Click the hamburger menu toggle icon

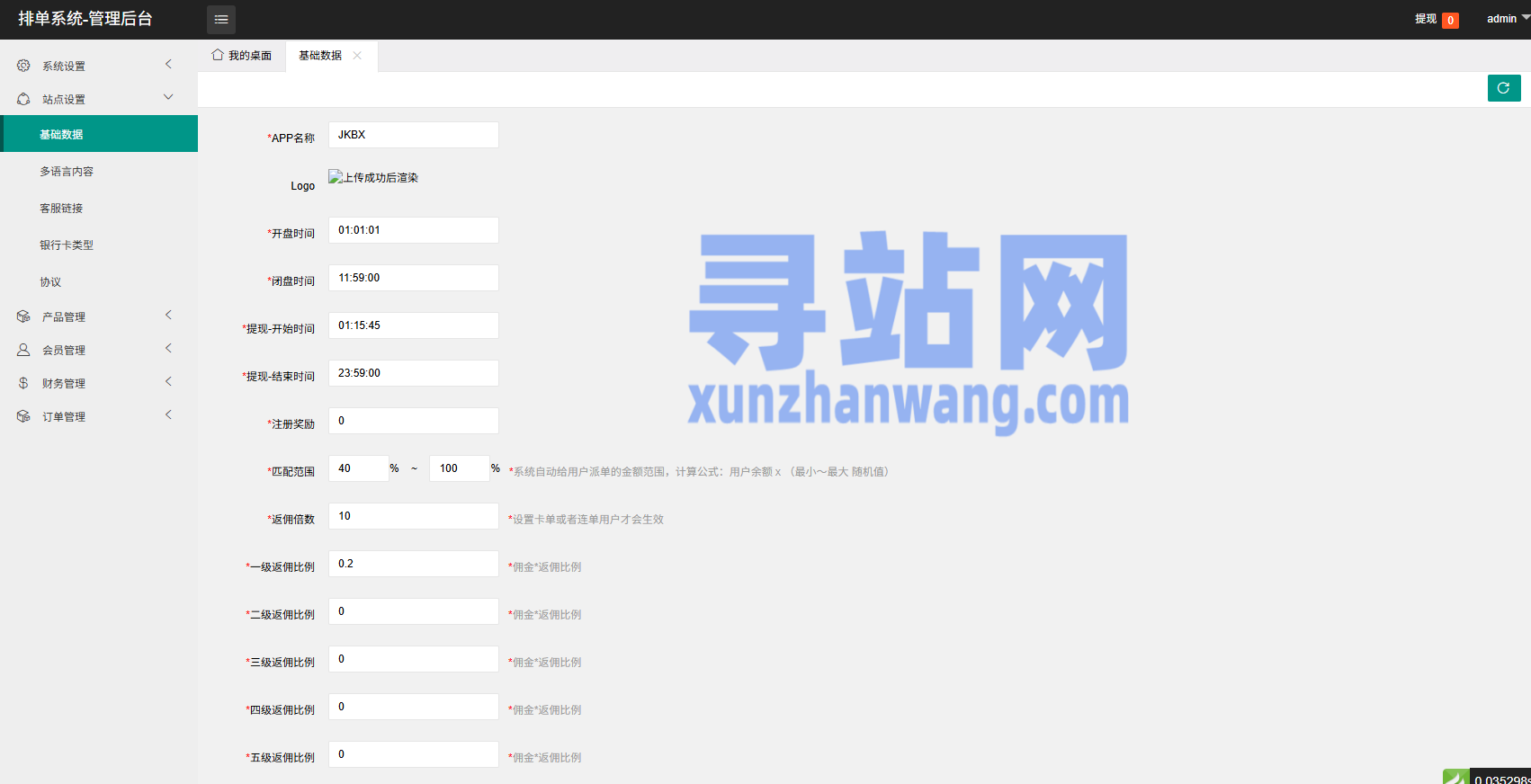point(221,19)
